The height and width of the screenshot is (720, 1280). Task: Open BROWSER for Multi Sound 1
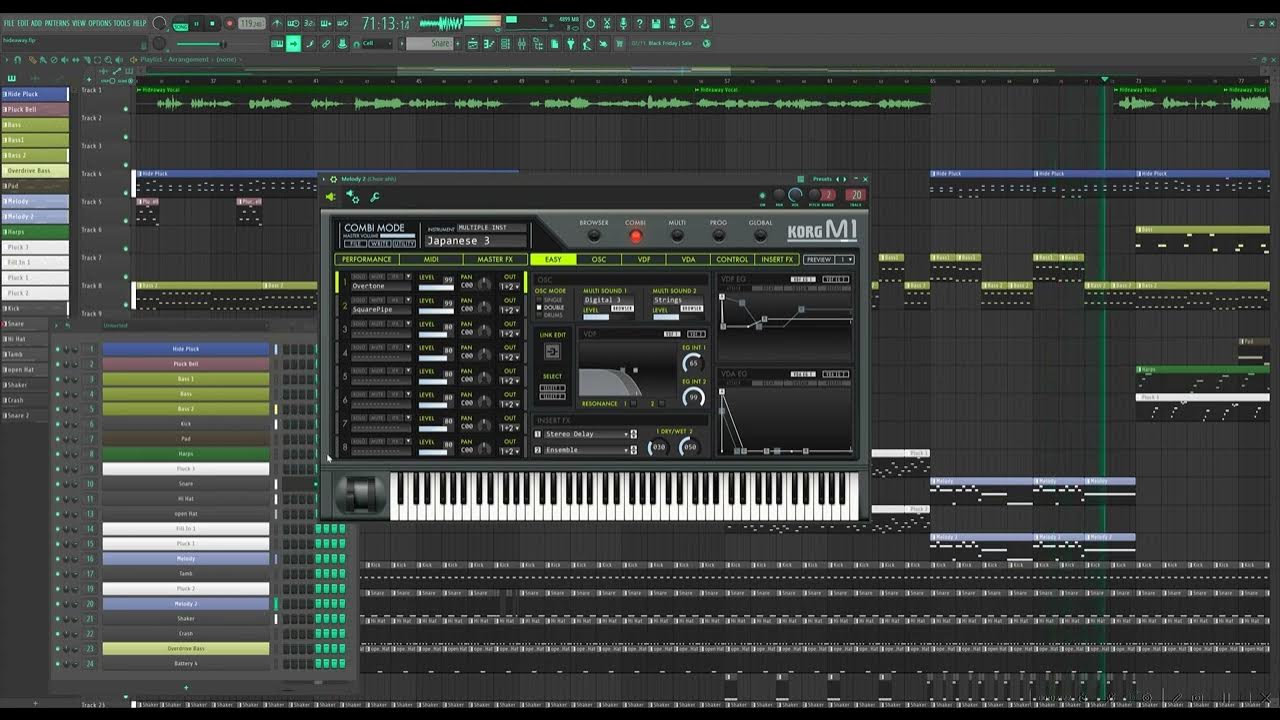tap(622, 309)
